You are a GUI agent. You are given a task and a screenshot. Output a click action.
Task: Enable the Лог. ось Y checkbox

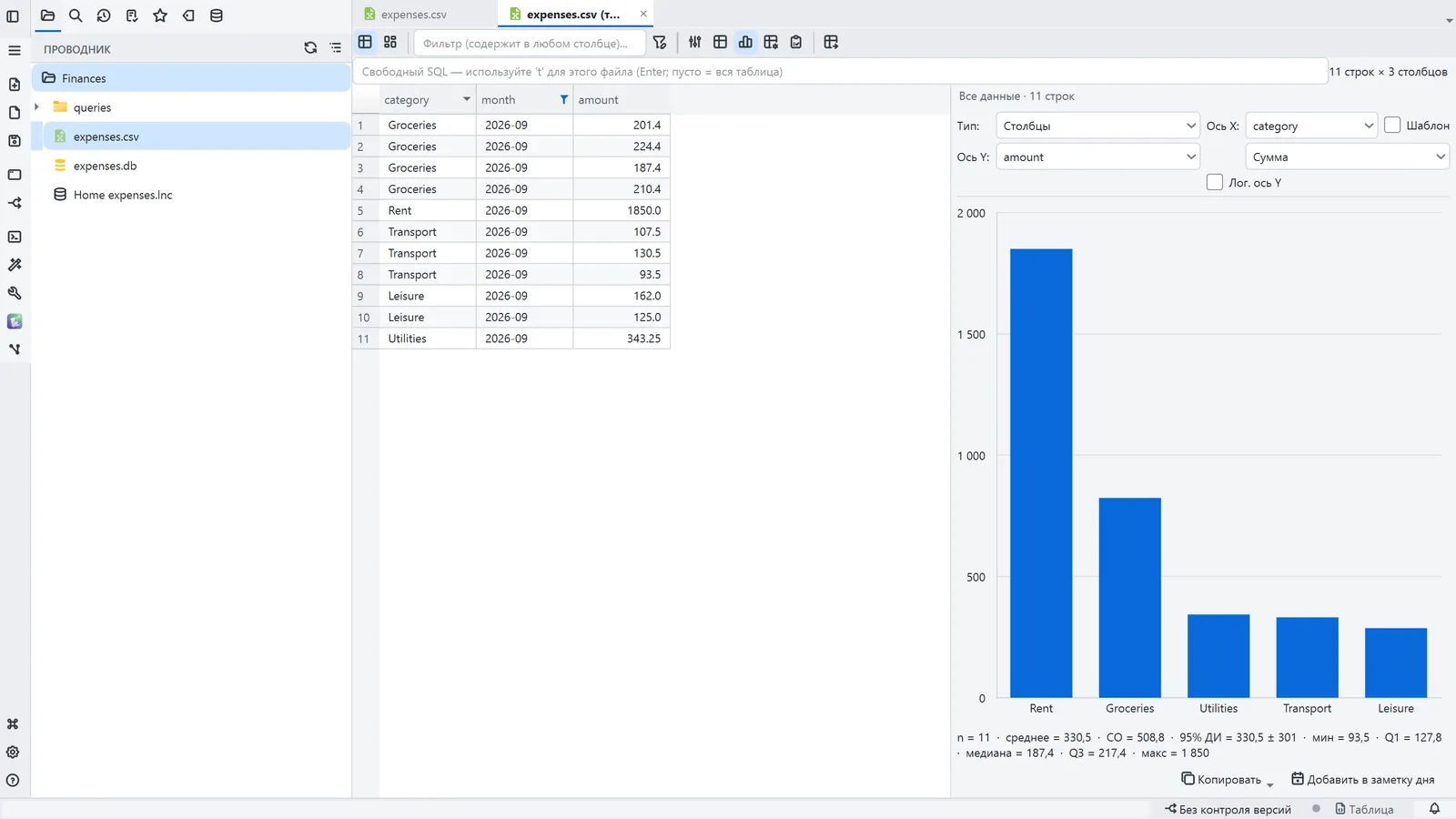(x=1215, y=182)
